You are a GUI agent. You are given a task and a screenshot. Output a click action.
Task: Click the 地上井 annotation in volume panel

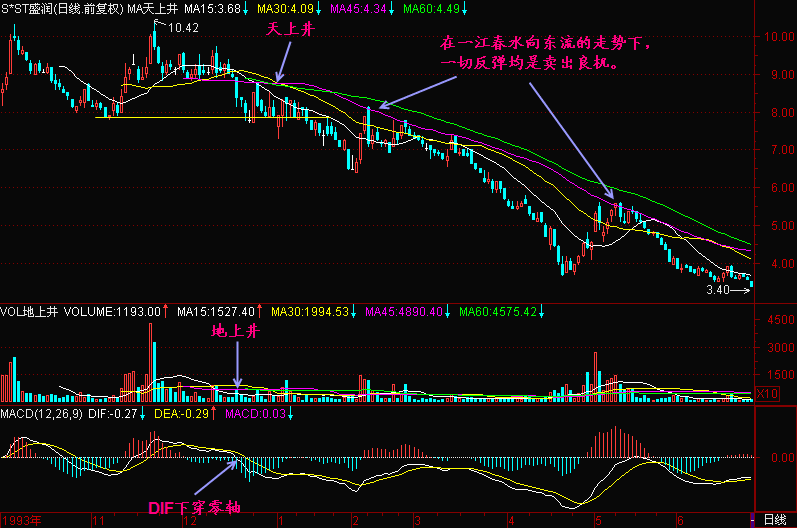pos(235,331)
